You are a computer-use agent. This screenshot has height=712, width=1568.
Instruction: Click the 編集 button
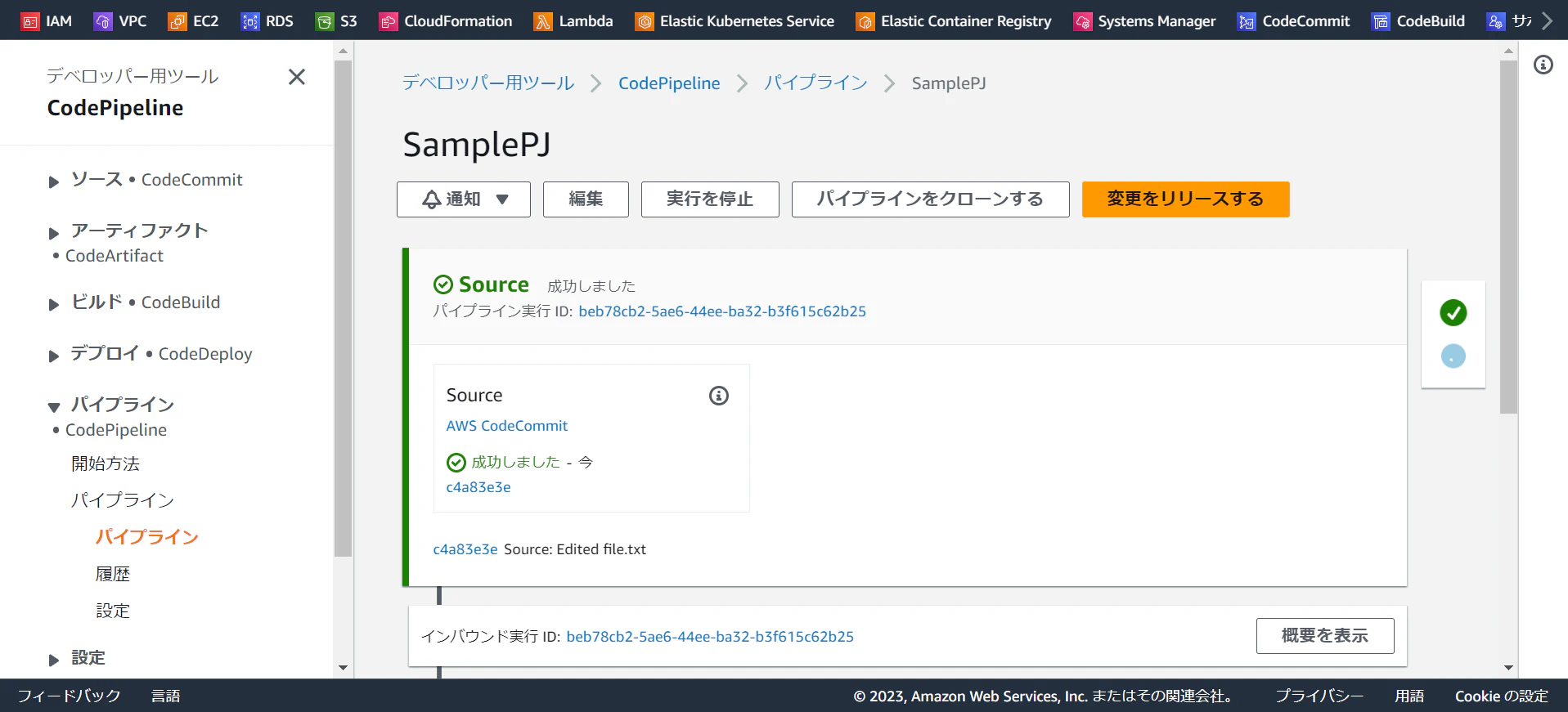click(x=586, y=199)
